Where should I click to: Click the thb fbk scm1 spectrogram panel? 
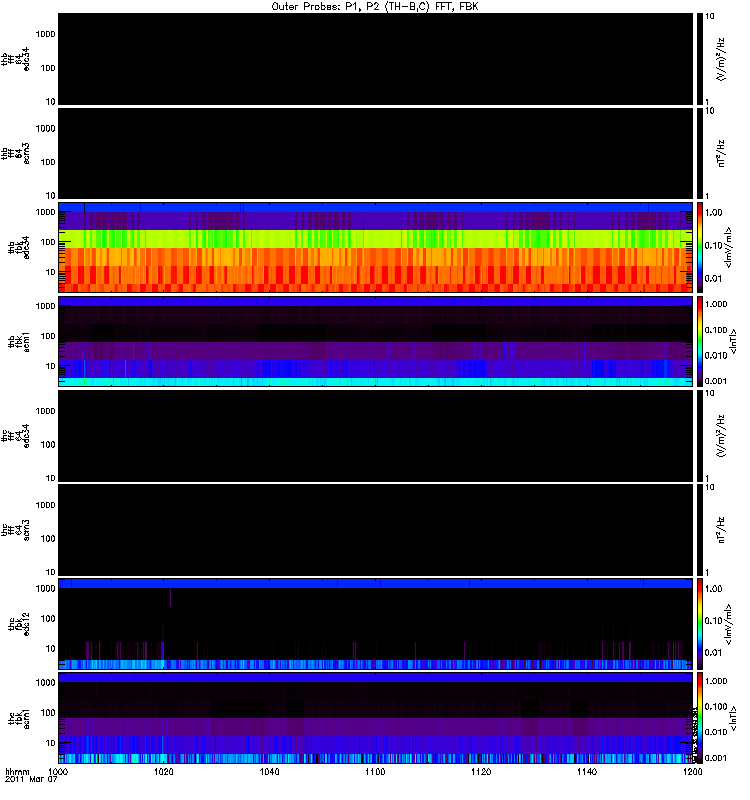(x=375, y=341)
